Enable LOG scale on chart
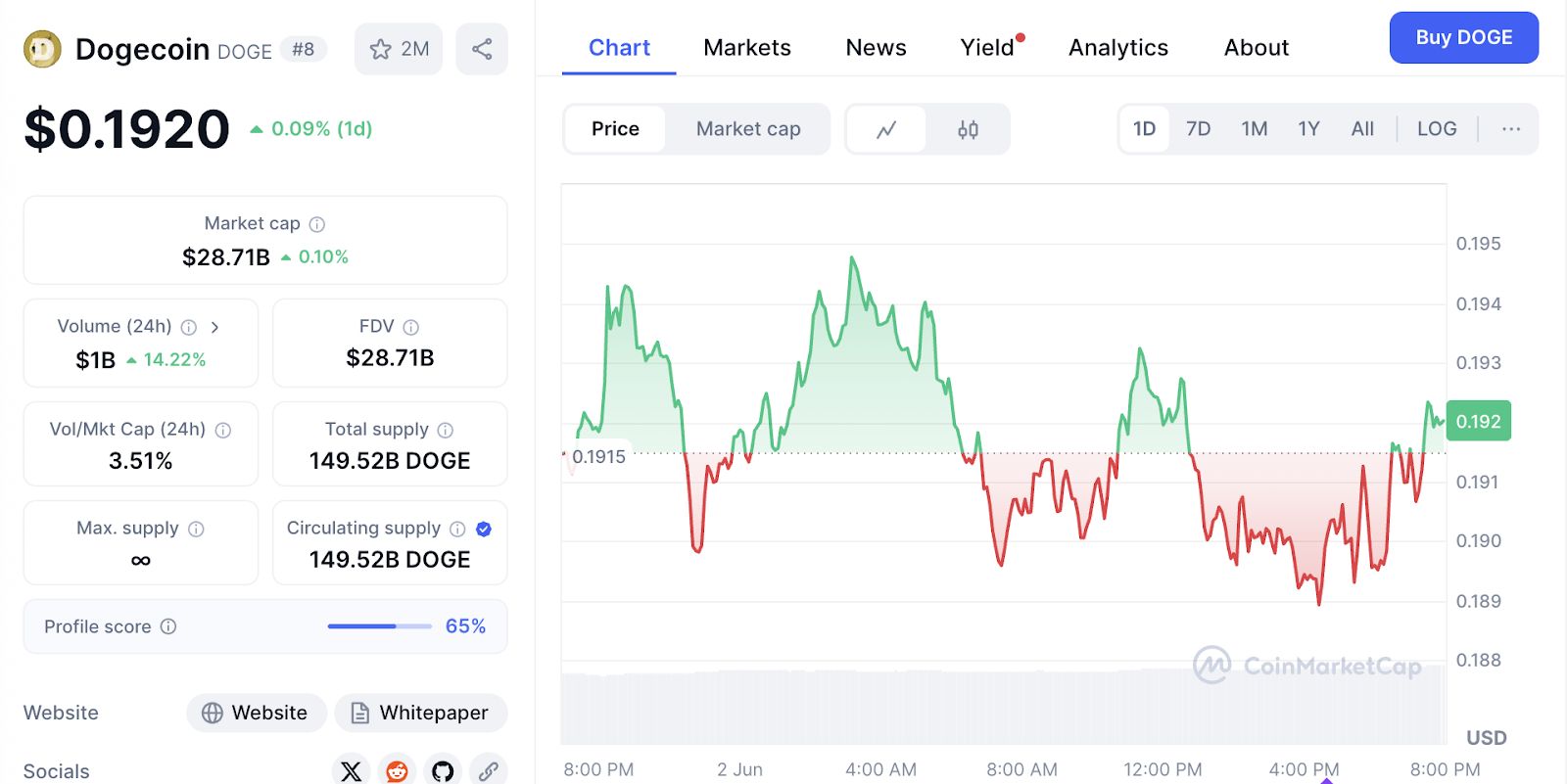Image resolution: width=1567 pixels, height=784 pixels. click(1437, 129)
